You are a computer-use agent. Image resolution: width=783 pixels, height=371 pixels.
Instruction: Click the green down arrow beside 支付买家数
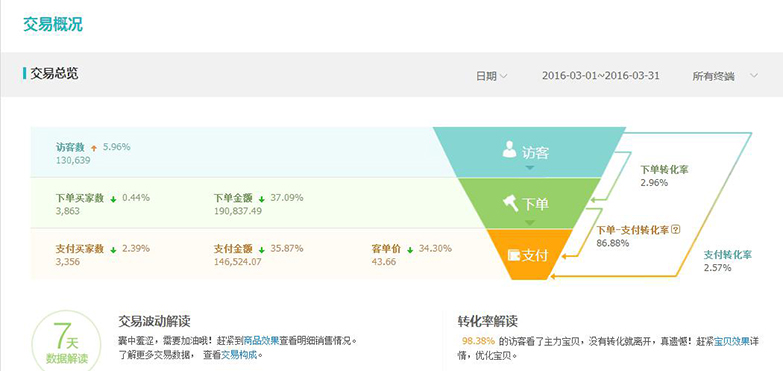click(113, 250)
